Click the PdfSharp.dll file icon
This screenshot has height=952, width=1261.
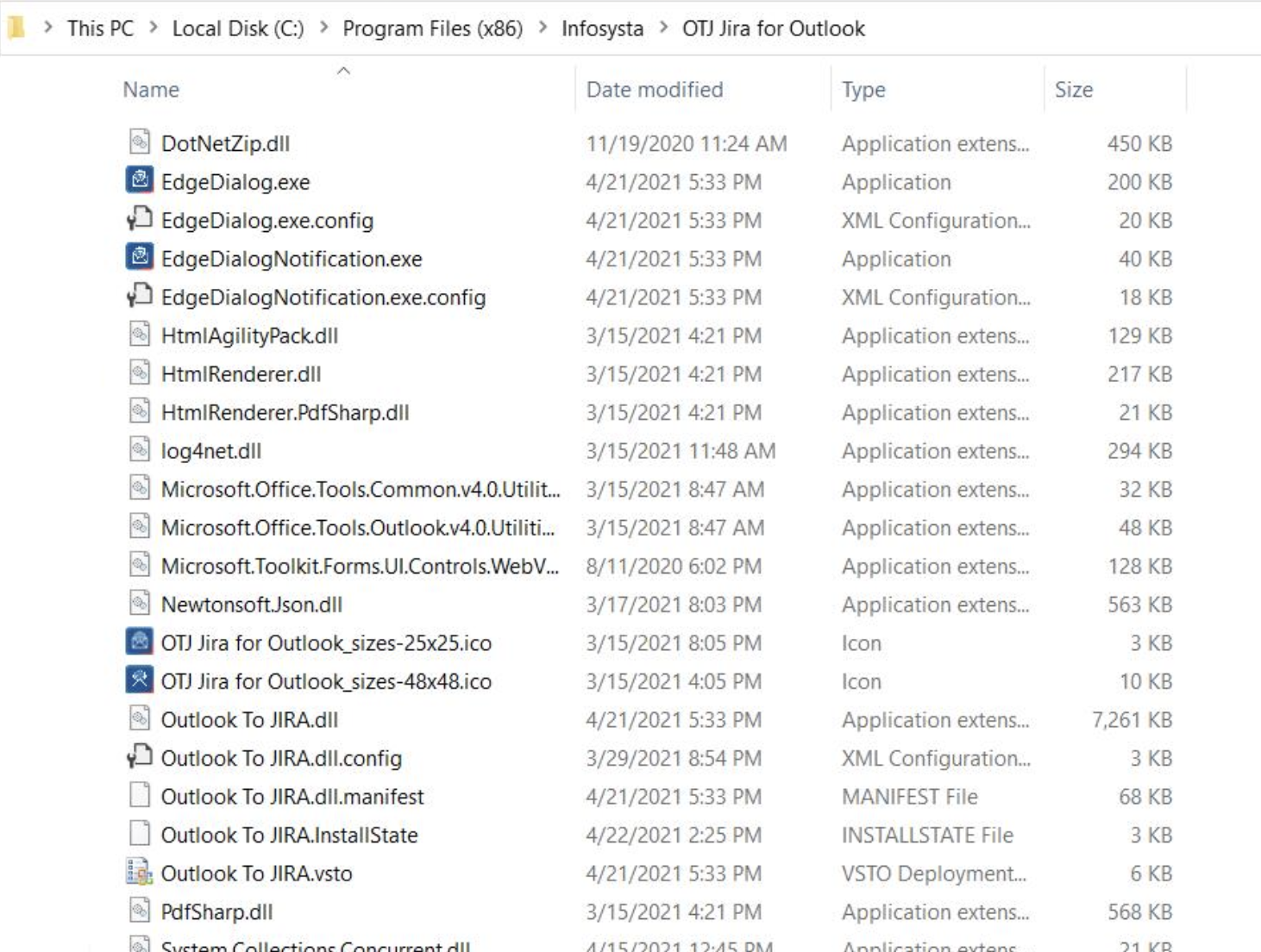(140, 911)
